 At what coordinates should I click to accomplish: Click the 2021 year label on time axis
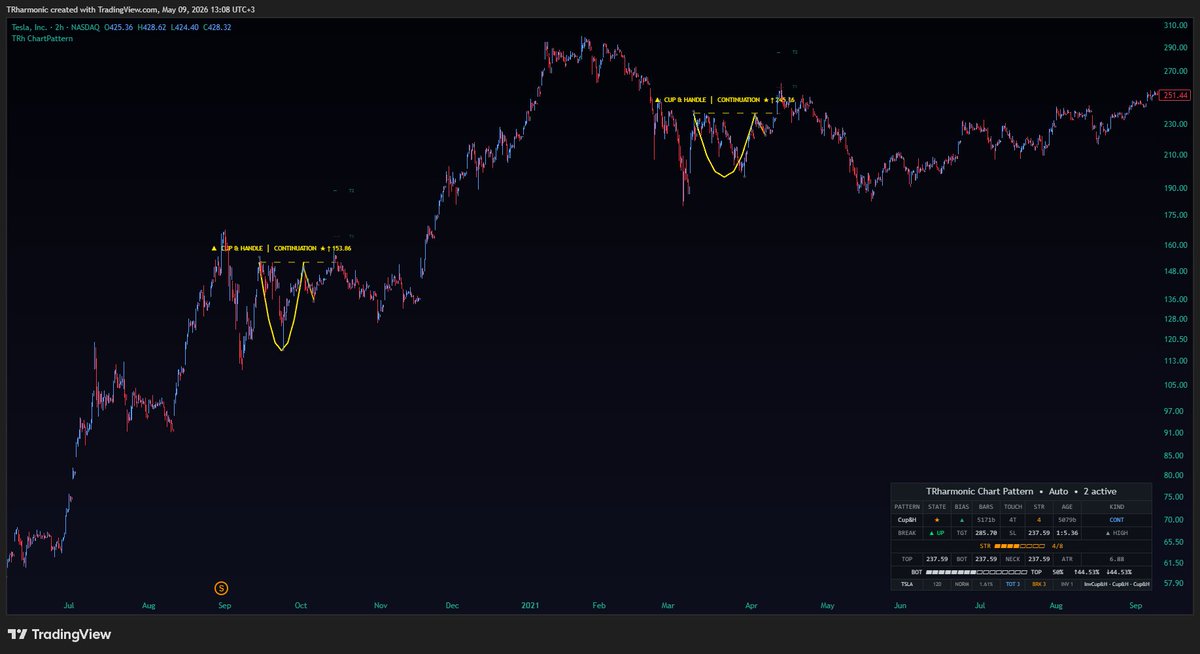[529, 606]
